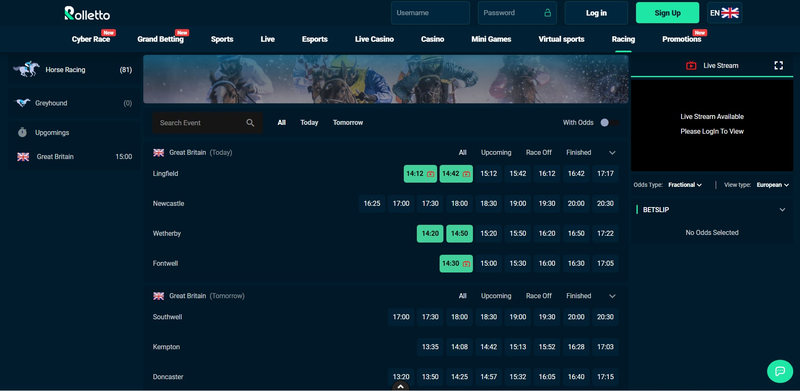The width and height of the screenshot is (800, 391).
Task: Click the search magnifier icon
Action: click(250, 123)
